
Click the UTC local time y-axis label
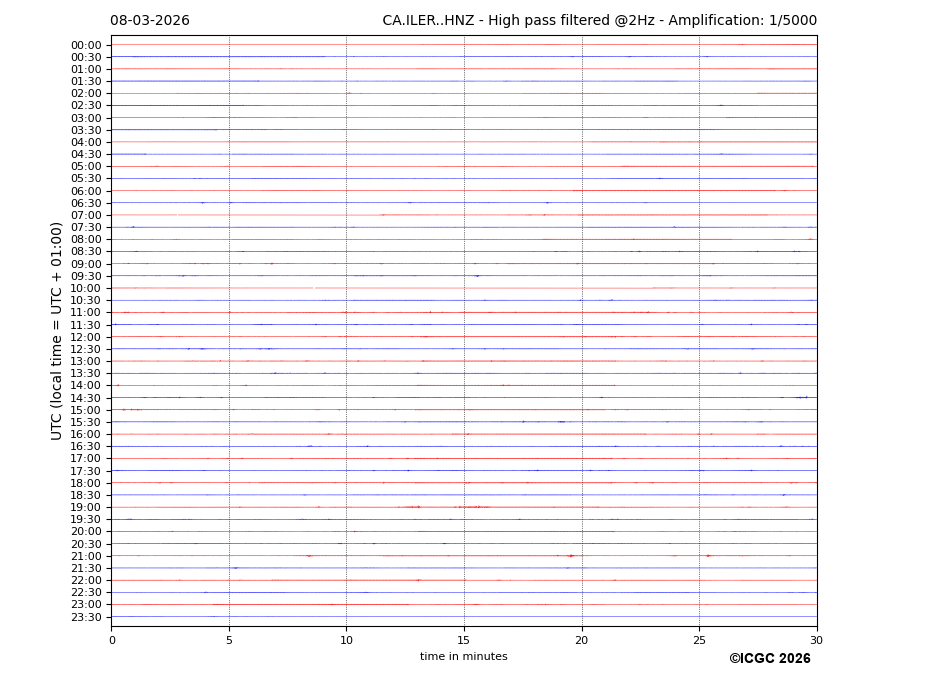[x=57, y=330]
